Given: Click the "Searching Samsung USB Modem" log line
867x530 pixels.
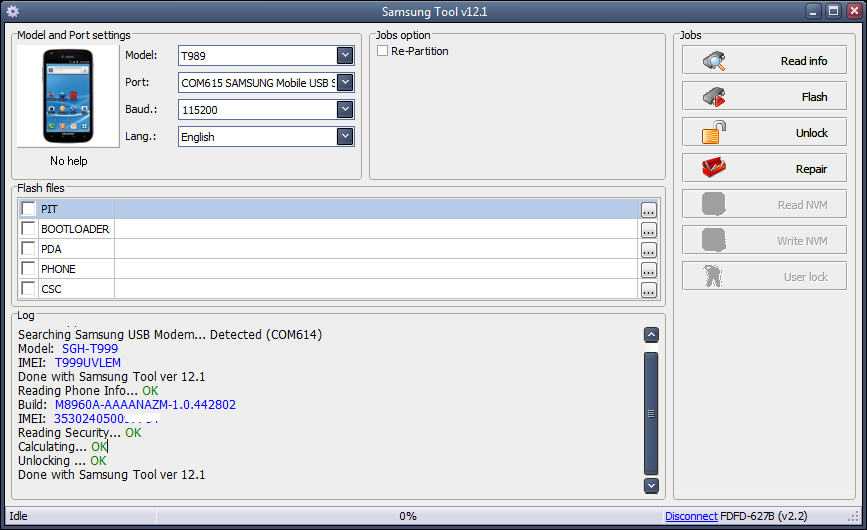Looking at the screenshot, I should click(x=170, y=334).
